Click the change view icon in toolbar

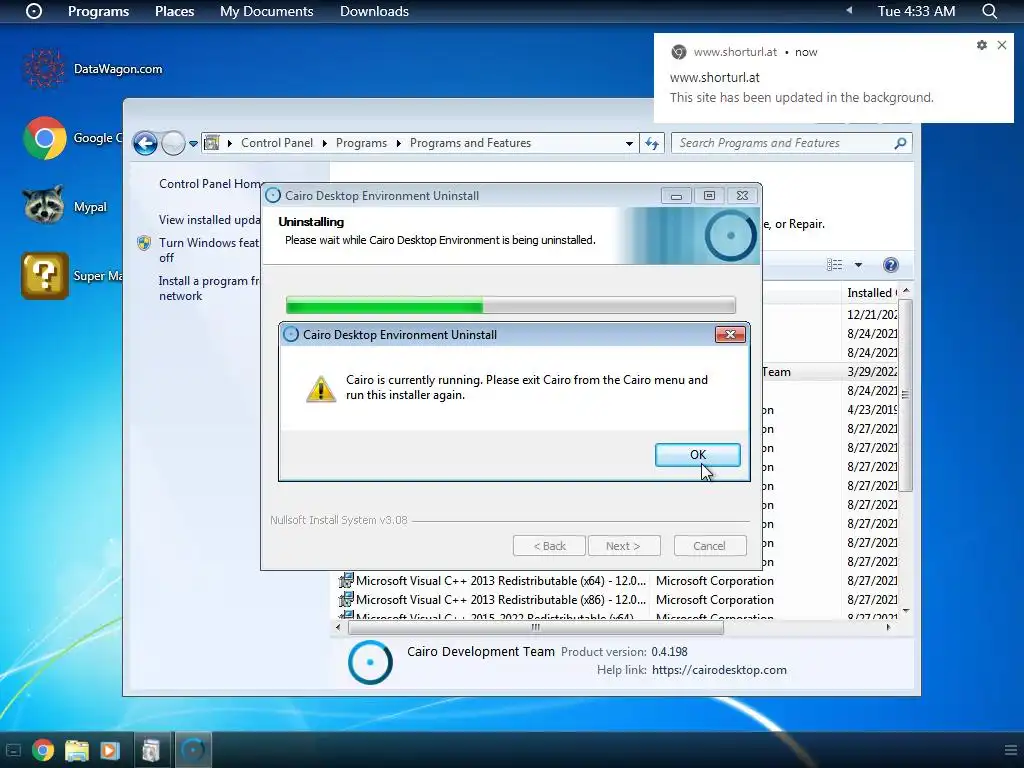[835, 264]
